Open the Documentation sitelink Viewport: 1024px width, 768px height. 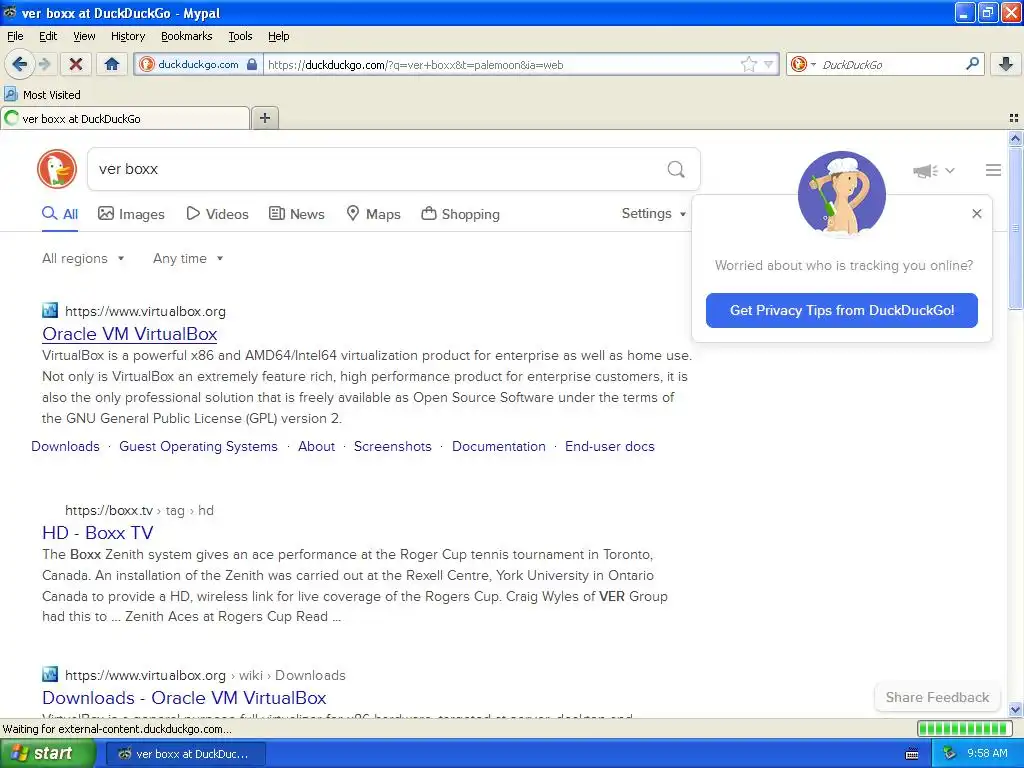(x=498, y=446)
